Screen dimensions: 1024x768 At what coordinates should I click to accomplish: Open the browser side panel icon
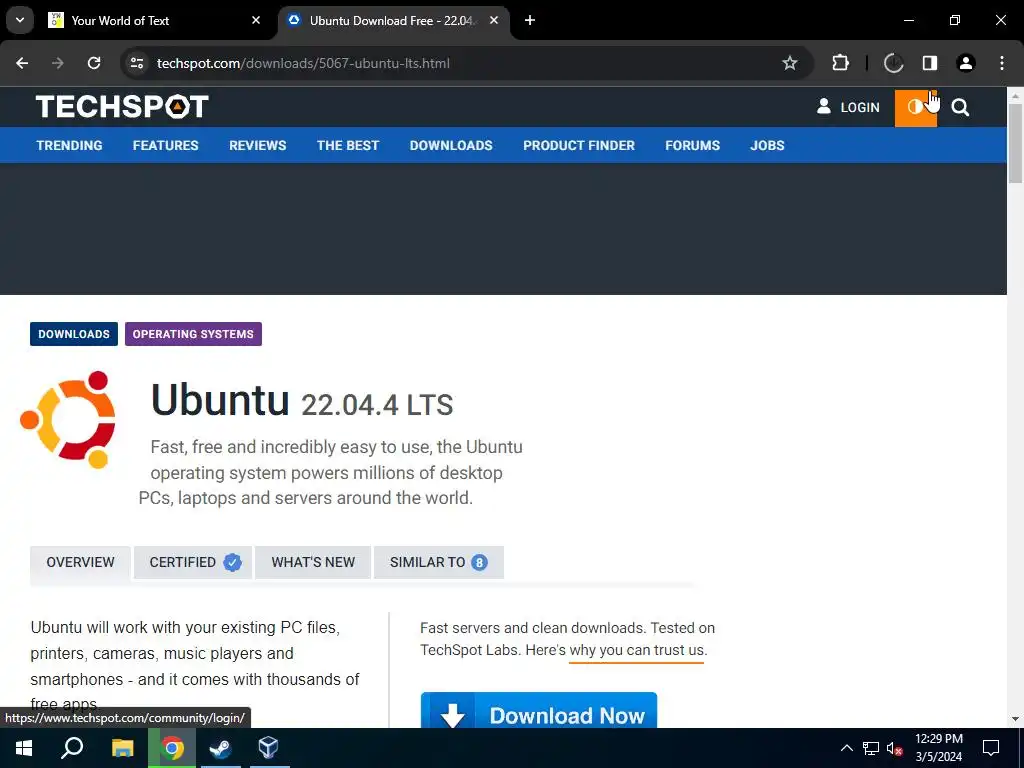930,63
